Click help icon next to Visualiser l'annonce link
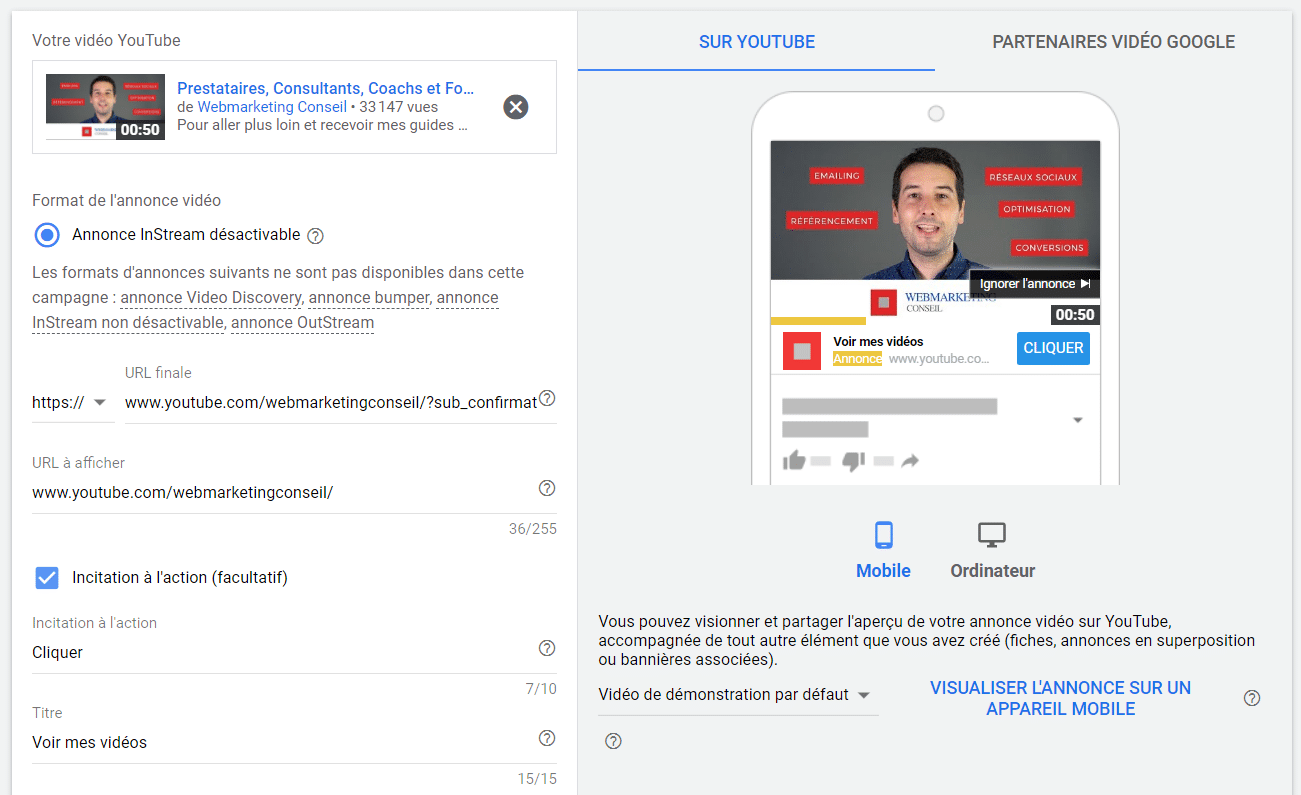The width and height of the screenshot is (1301, 795). pyautogui.click(x=1252, y=698)
